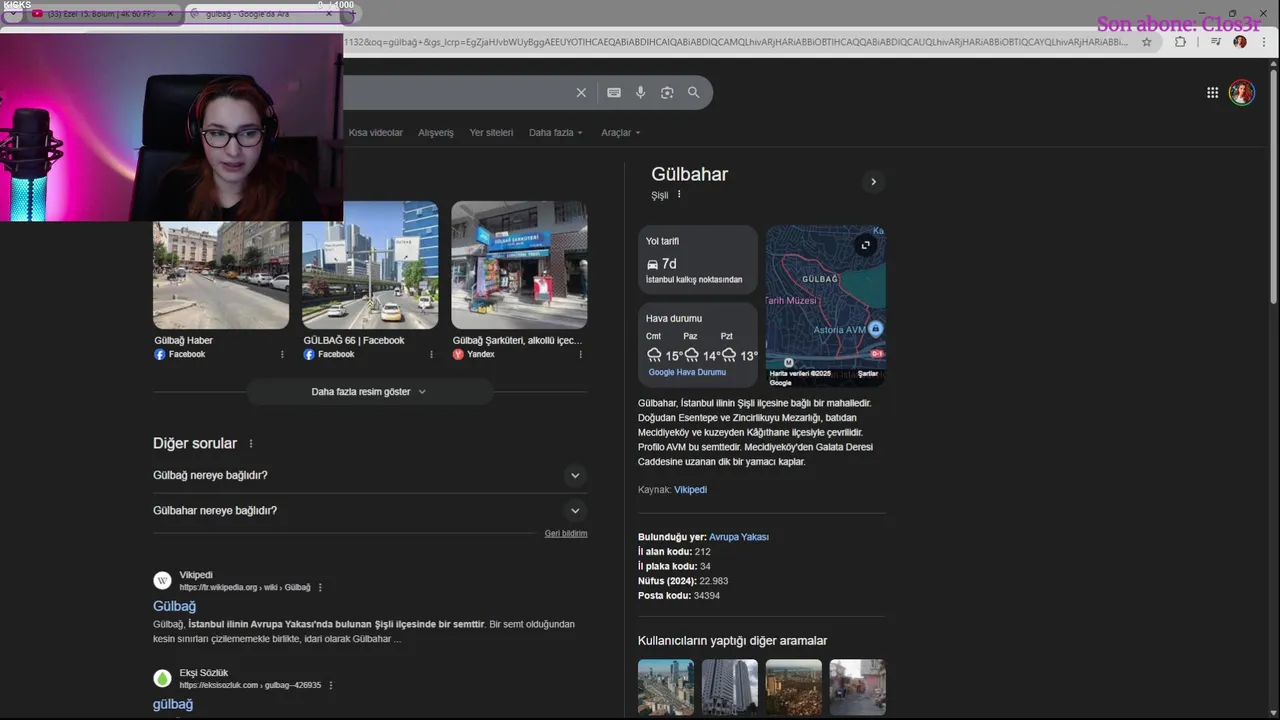The width and height of the screenshot is (1280, 720).
Task: Click the magnifier search button
Action: pyautogui.click(x=693, y=92)
